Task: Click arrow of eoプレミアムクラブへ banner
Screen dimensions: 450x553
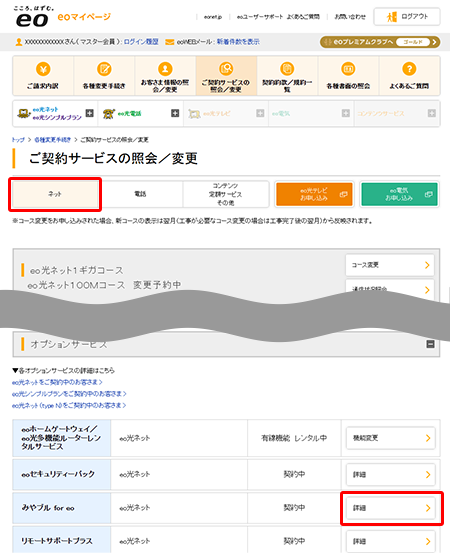Action: 434,42
